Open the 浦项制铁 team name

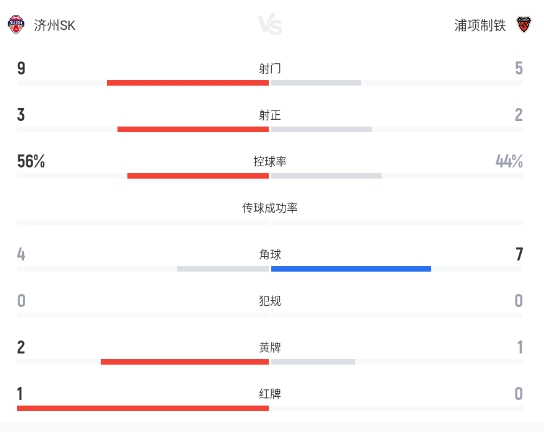480,25
